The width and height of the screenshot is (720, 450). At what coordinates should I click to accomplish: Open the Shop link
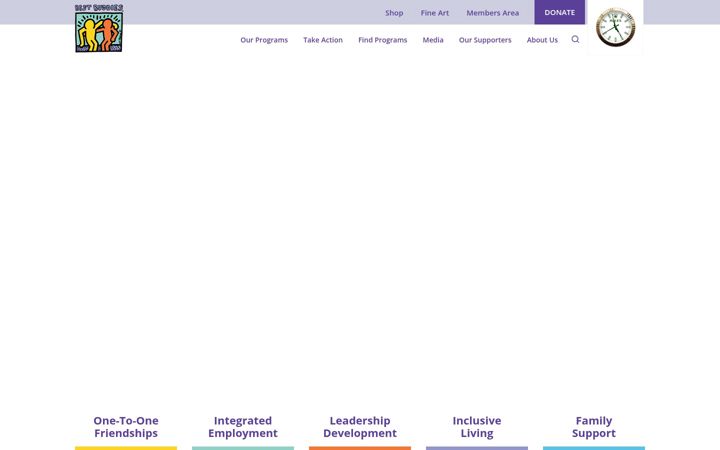pyautogui.click(x=394, y=13)
